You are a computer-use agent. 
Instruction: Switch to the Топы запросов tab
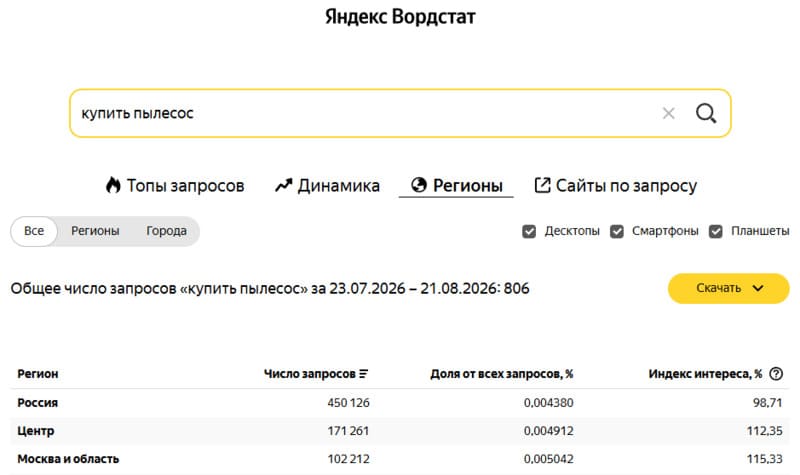point(175,186)
